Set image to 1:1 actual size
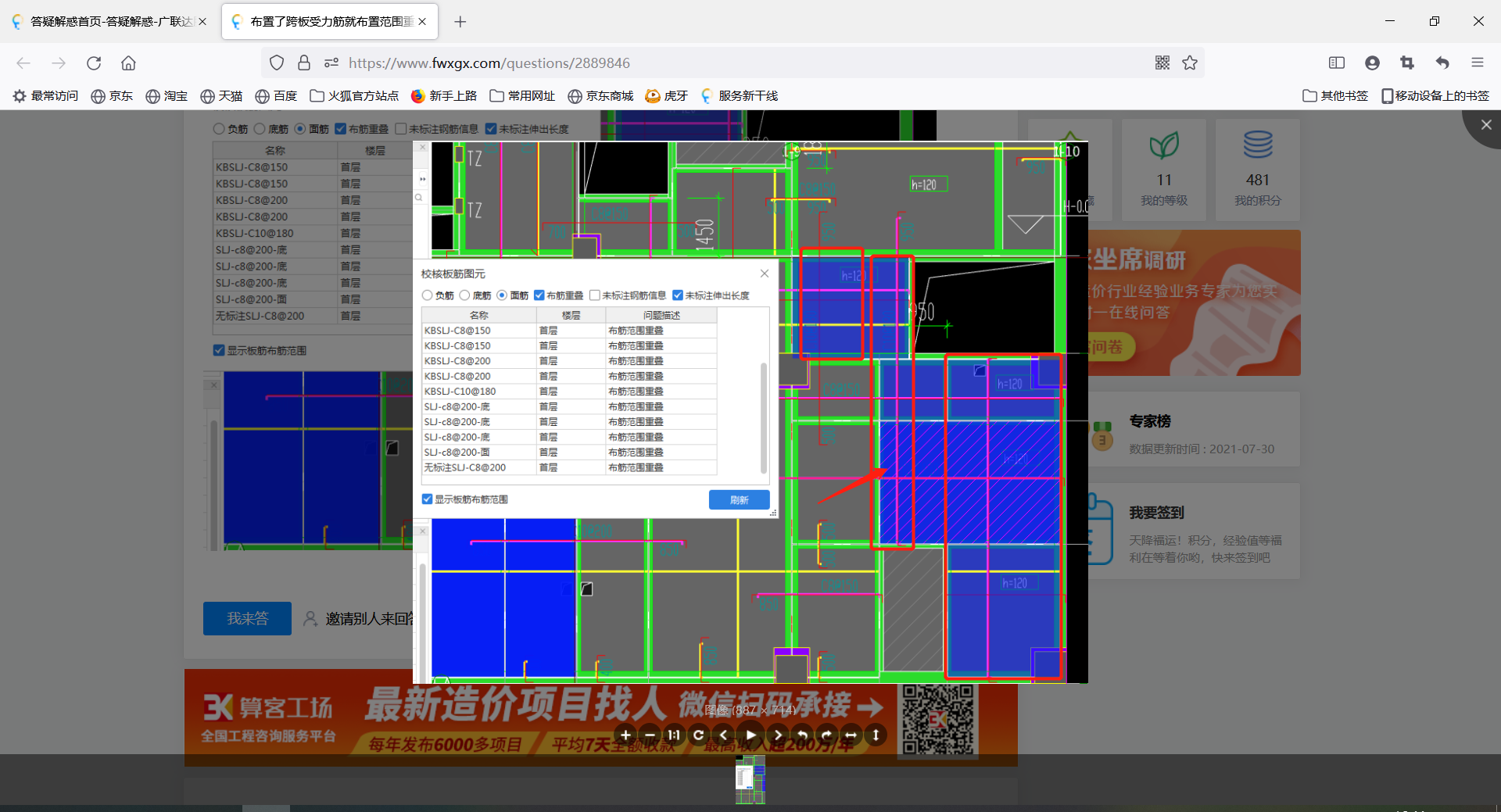1501x812 pixels. (674, 735)
